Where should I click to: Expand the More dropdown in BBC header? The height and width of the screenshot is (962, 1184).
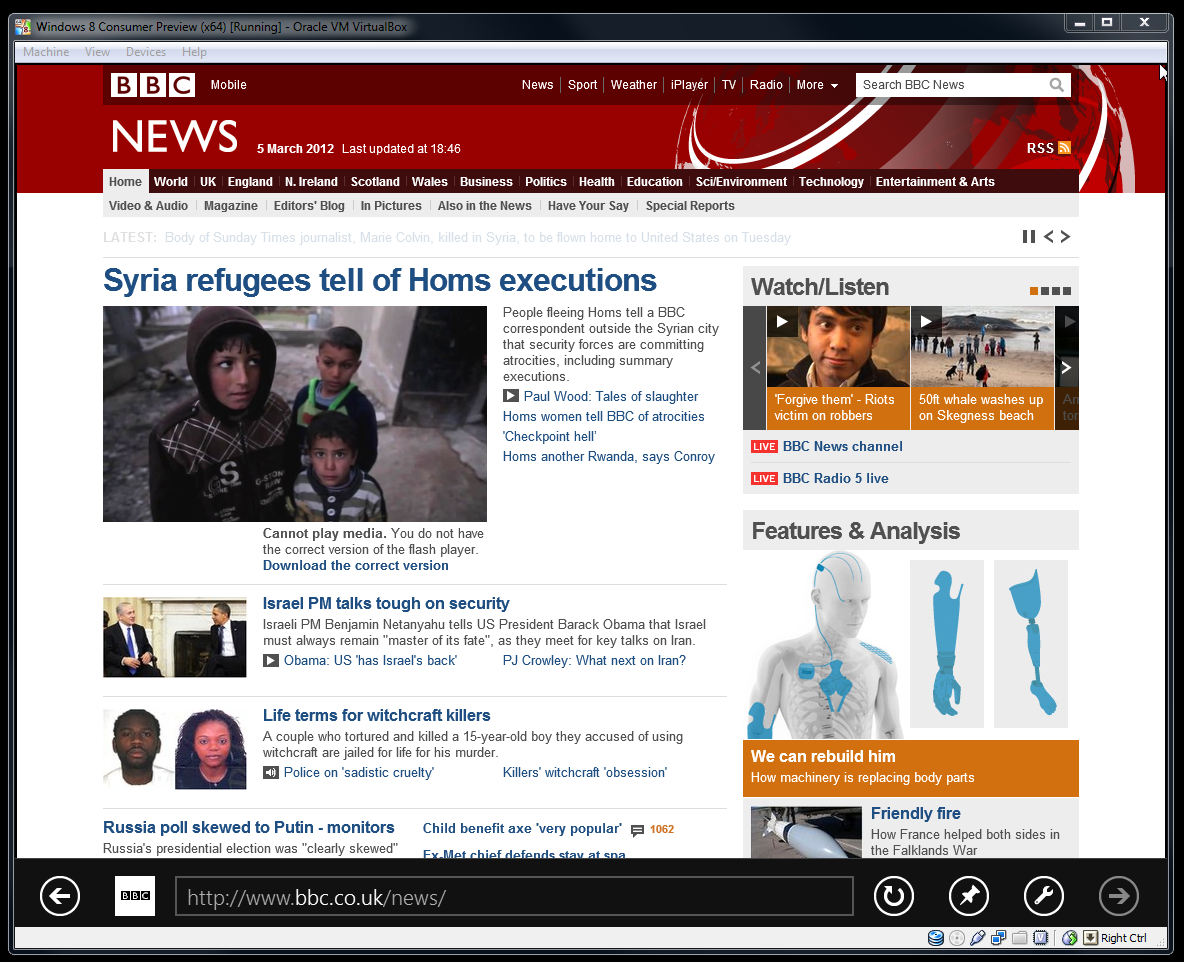[817, 85]
